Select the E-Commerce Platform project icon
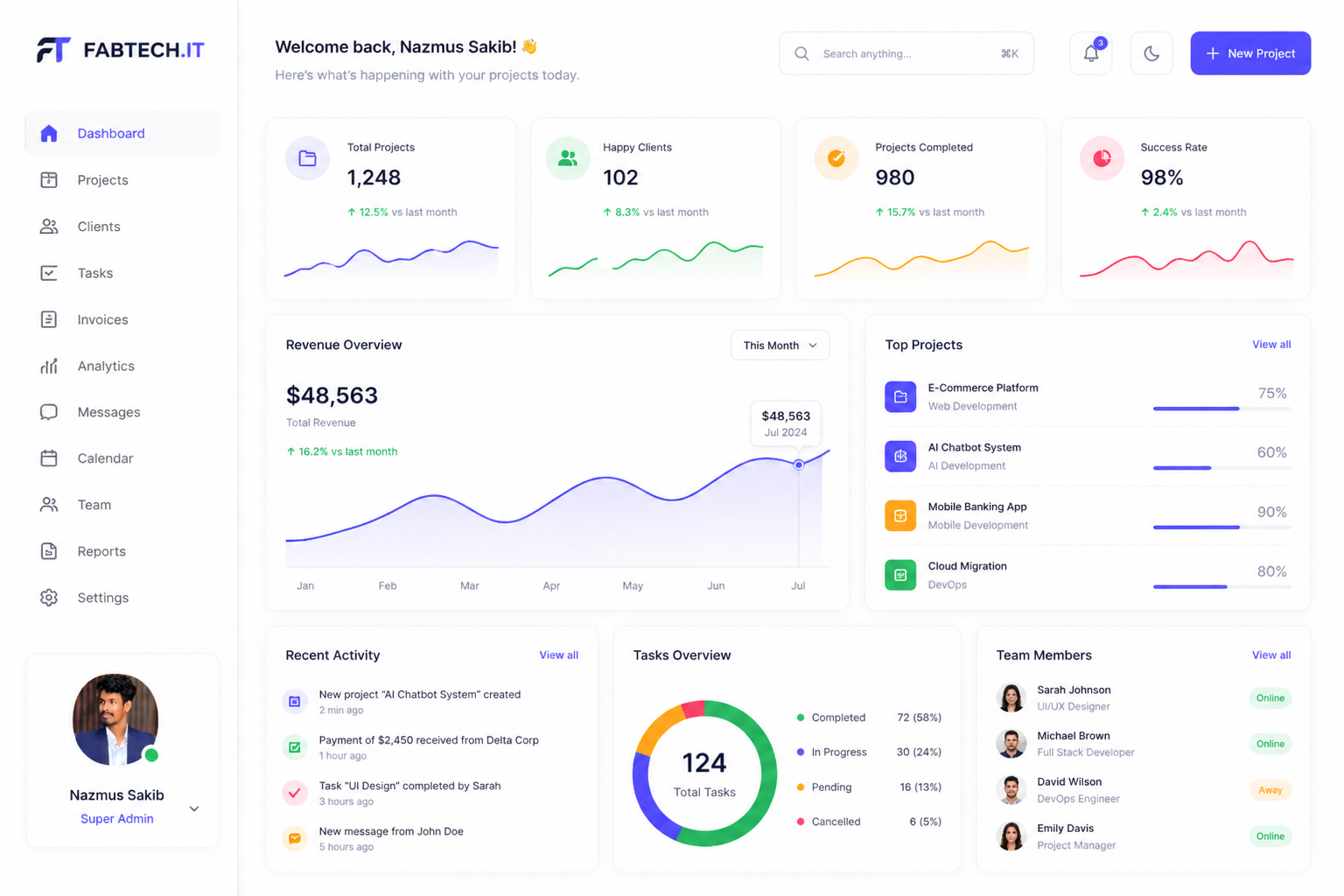 (900, 396)
